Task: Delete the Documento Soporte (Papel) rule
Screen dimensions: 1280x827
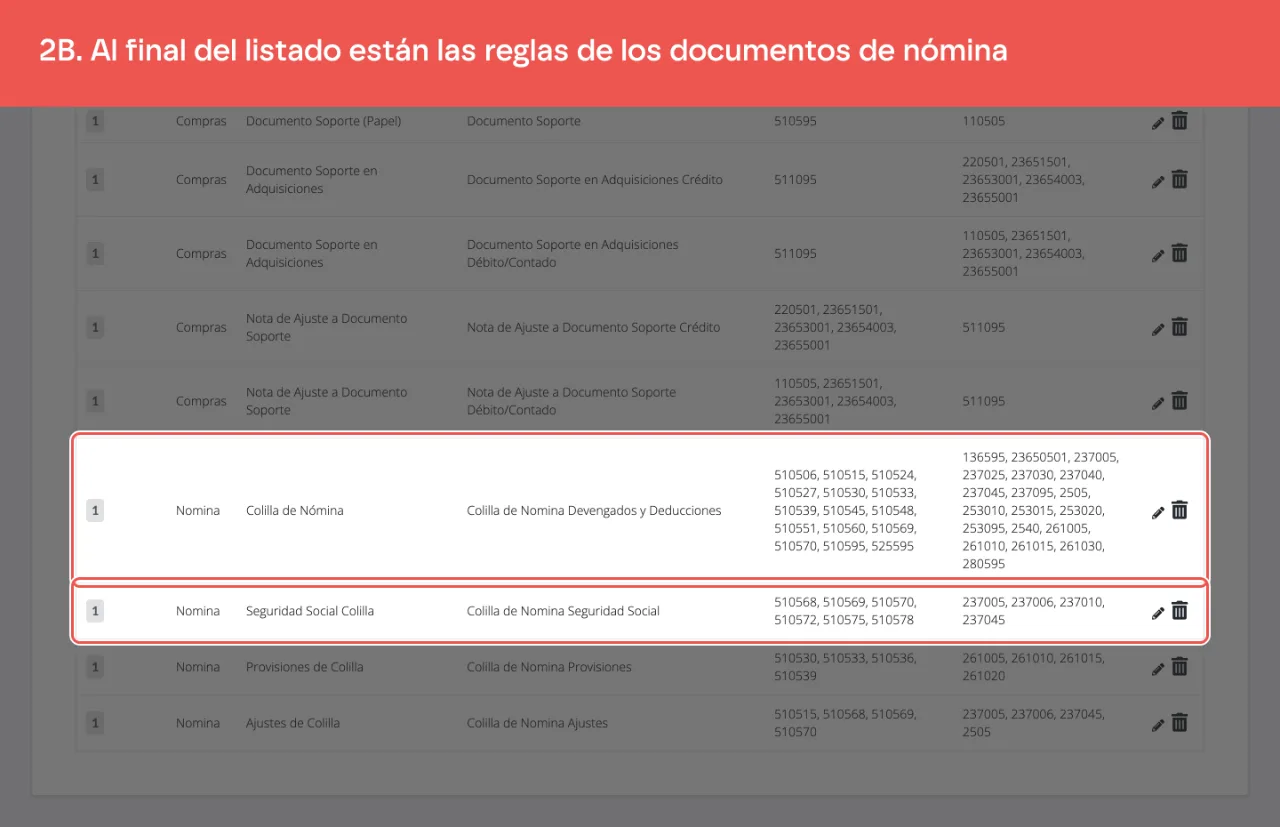Action: point(1180,121)
